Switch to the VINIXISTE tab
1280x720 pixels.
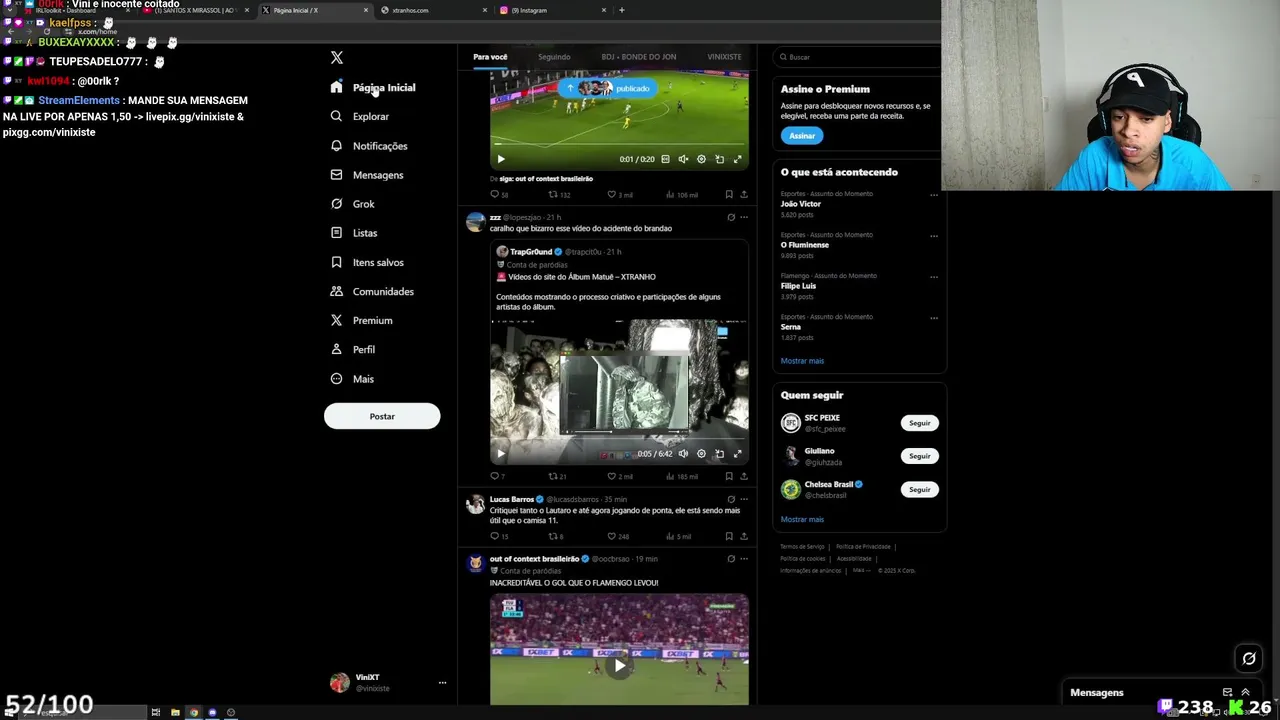pyautogui.click(x=724, y=57)
